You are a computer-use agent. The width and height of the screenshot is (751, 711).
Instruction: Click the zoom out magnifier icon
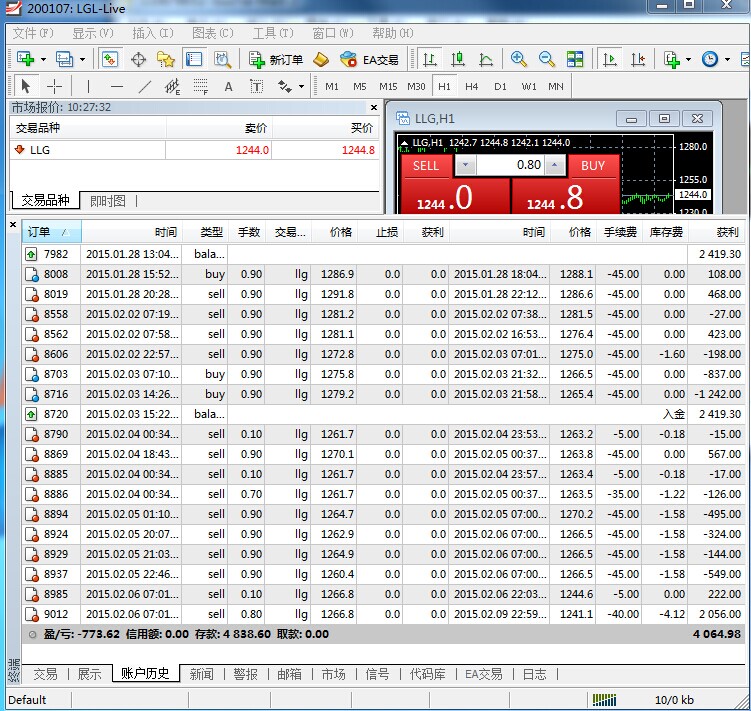click(x=546, y=59)
